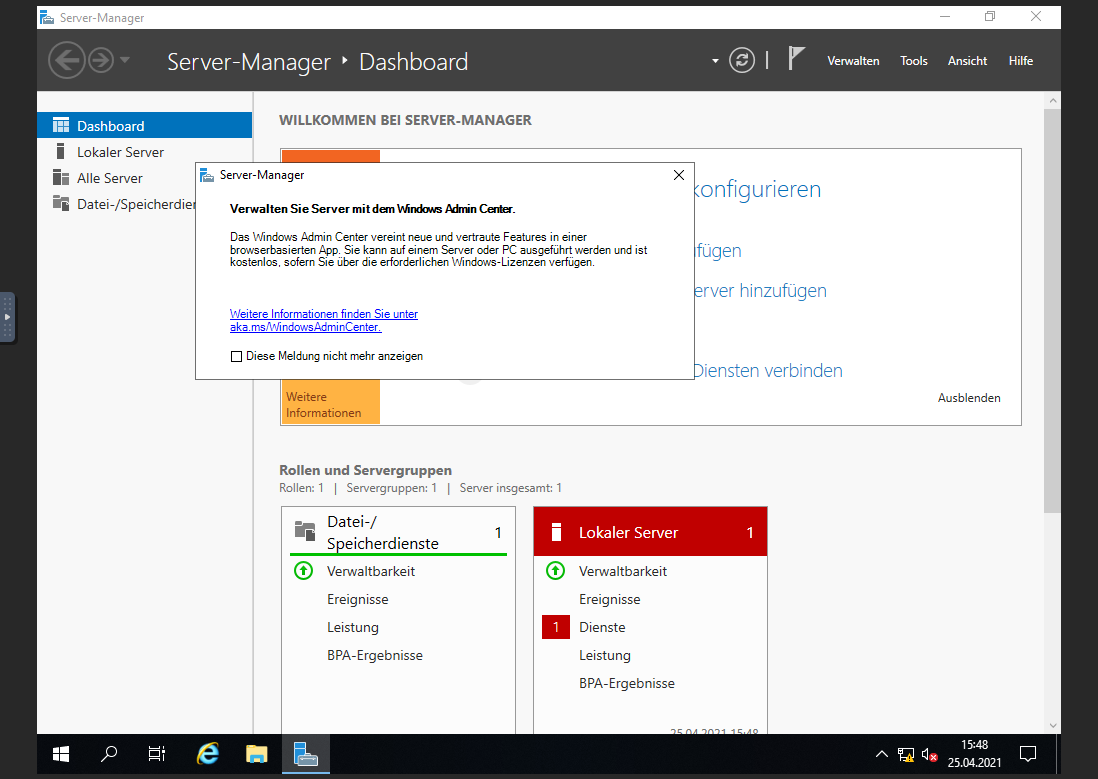Open the Verwalten menu
Viewport: 1098px width, 779px height.
[853, 61]
